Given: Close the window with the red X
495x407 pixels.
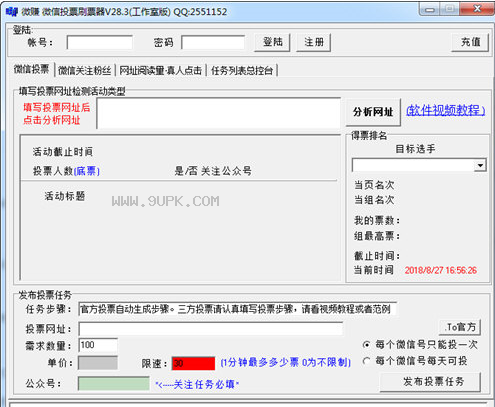Looking at the screenshot, I should tap(477, 9).
